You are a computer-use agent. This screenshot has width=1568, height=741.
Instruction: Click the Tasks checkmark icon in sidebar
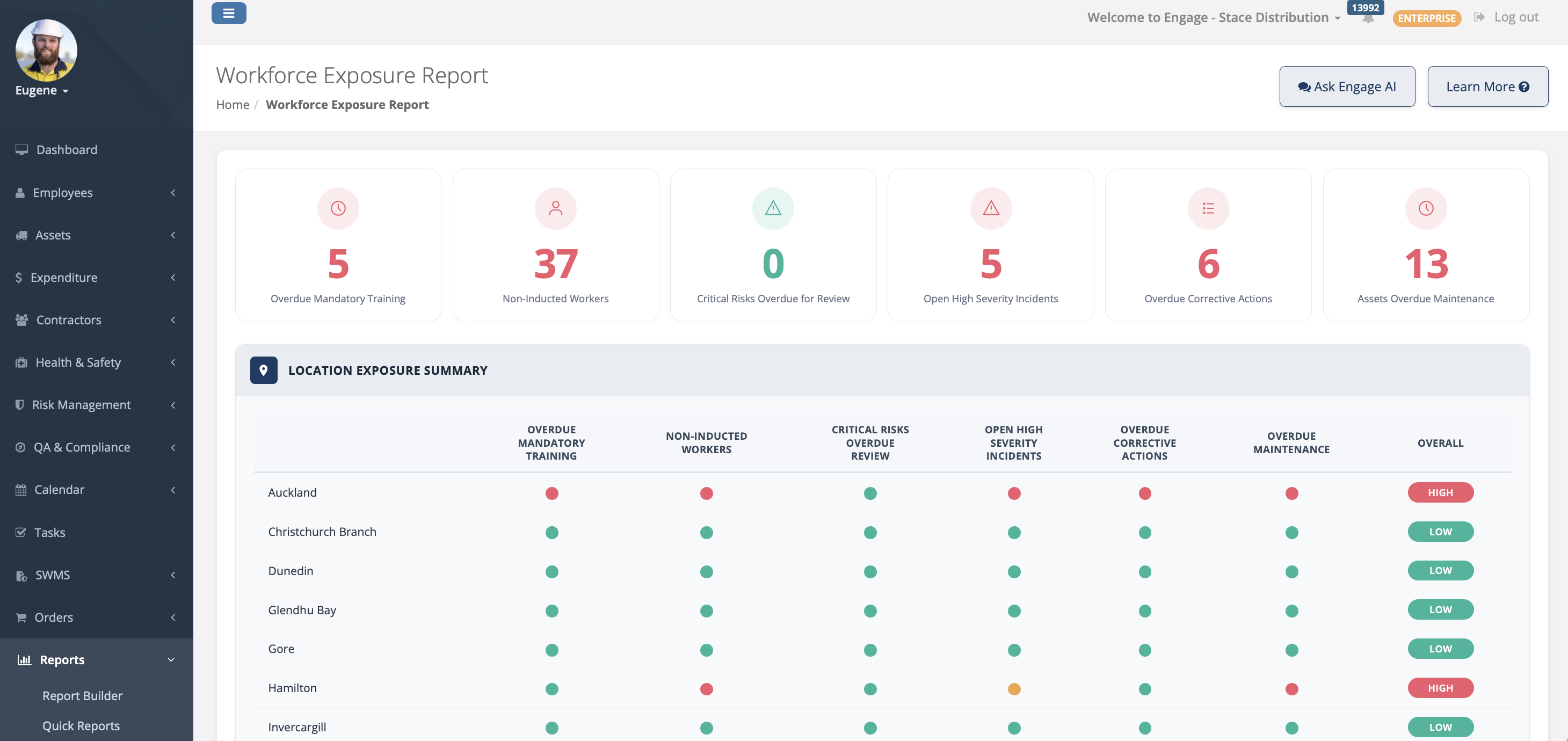point(21,532)
